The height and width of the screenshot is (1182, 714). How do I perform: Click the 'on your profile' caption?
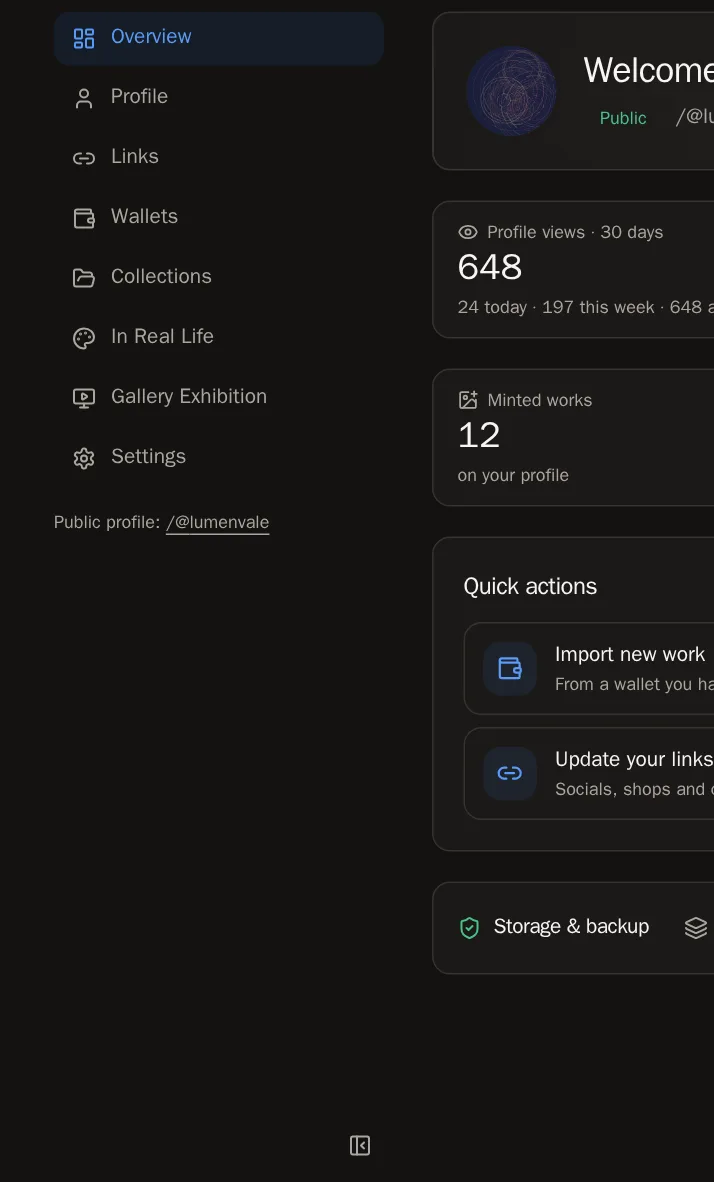pos(513,476)
